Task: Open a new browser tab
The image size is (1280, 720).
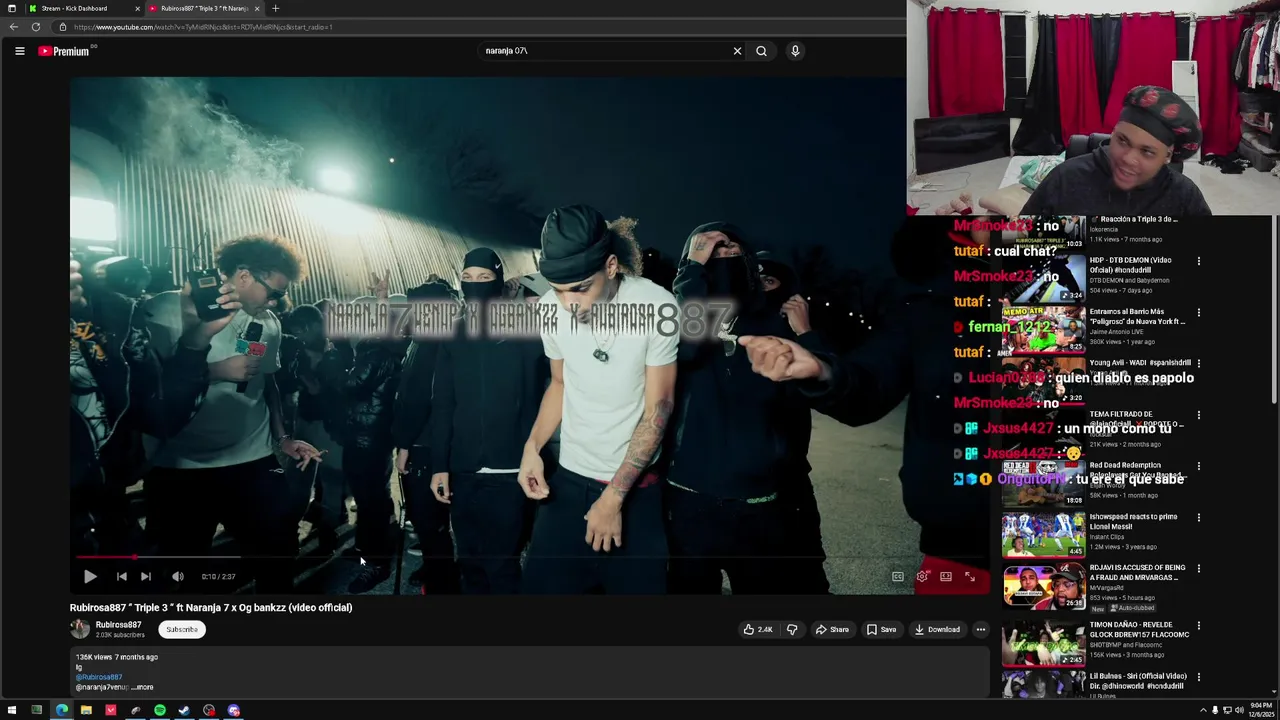Action: click(275, 8)
